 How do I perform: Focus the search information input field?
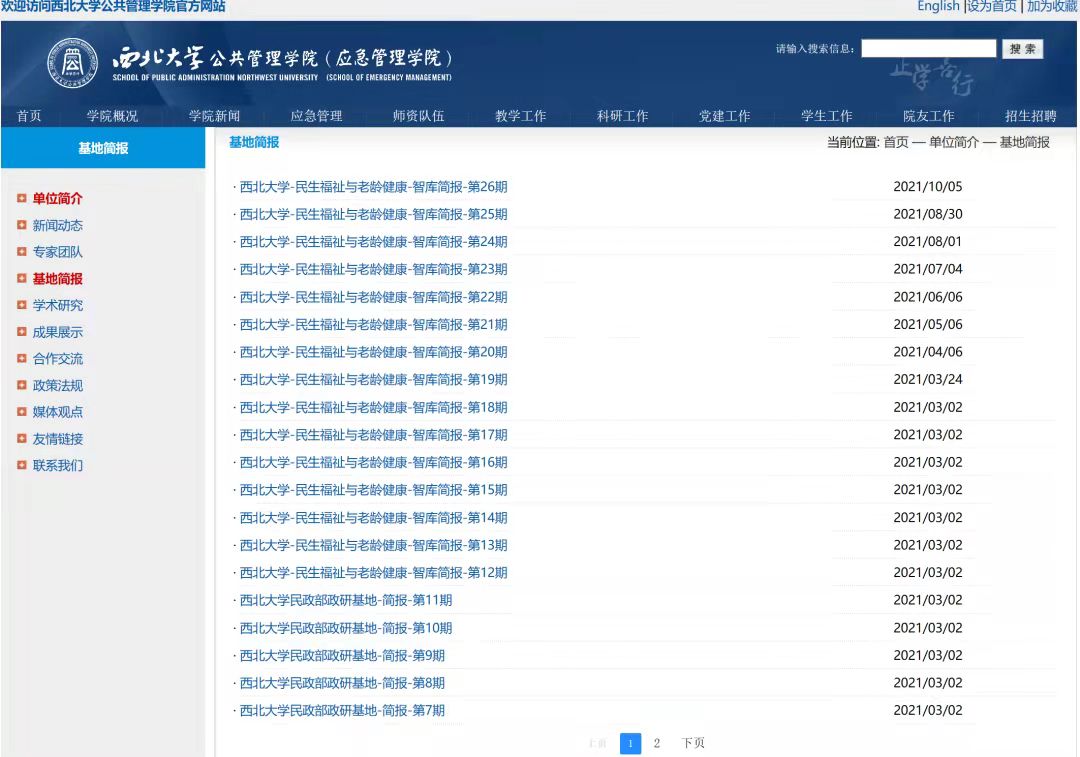click(928, 49)
